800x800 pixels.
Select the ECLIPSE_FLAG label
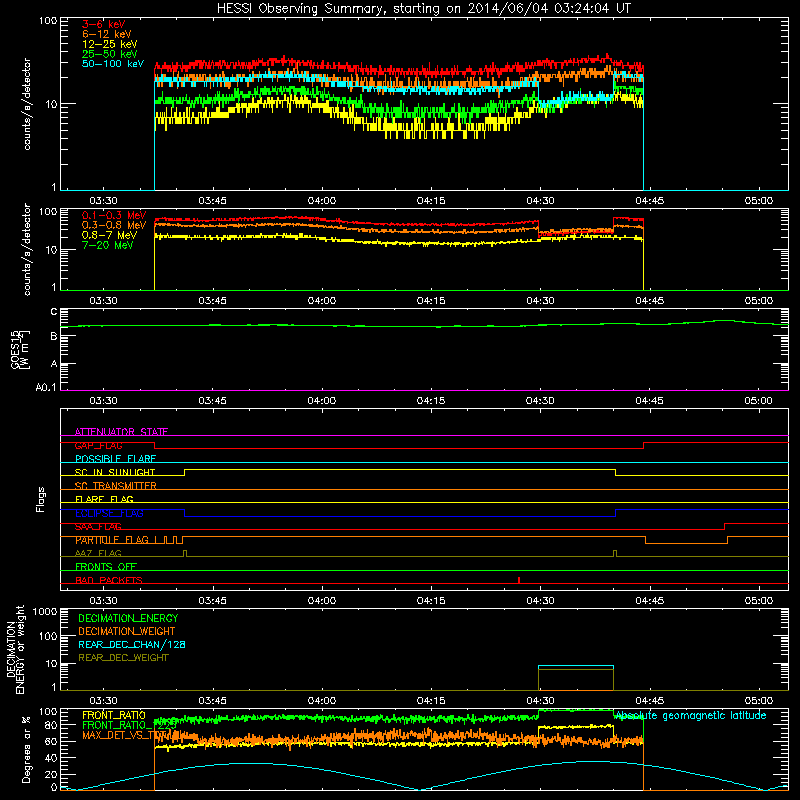(109, 513)
